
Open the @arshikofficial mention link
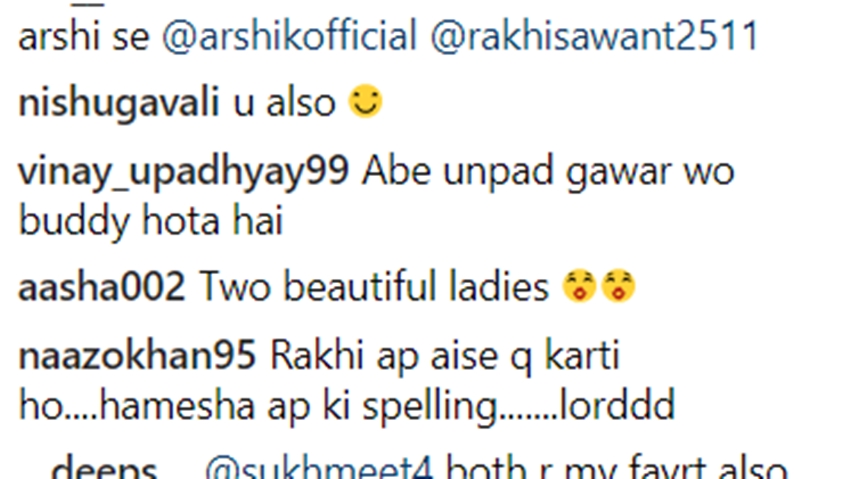tap(289, 36)
